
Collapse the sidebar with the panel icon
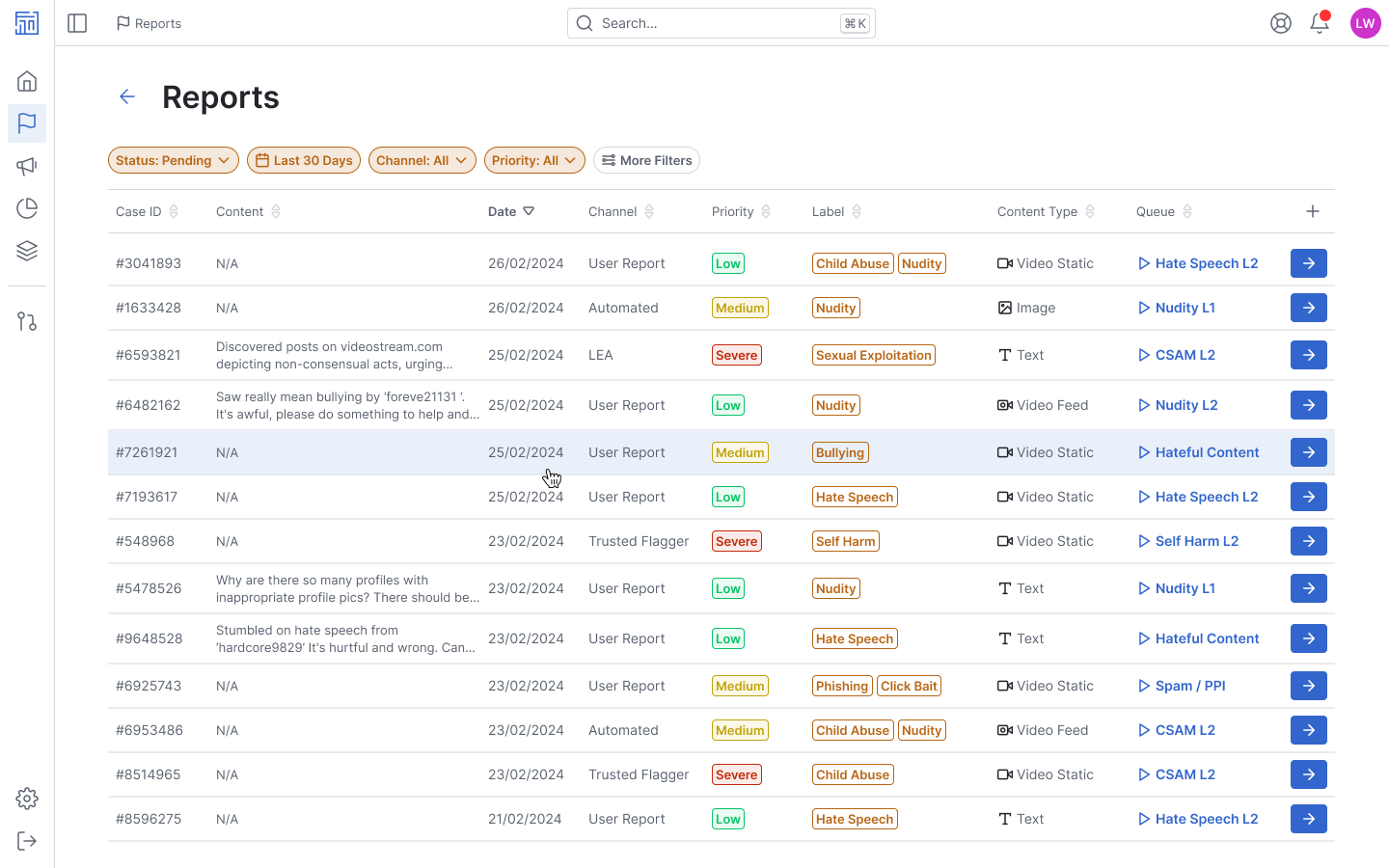(77, 23)
